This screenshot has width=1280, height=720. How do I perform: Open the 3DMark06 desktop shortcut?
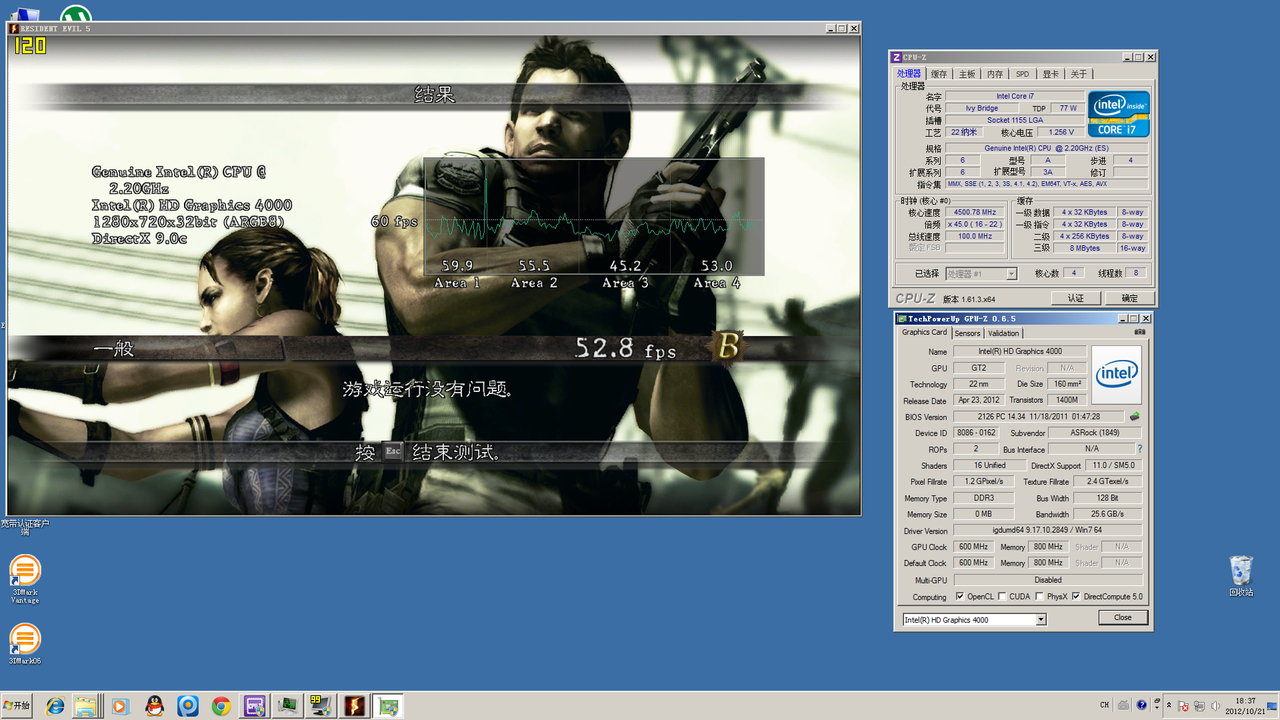point(25,643)
